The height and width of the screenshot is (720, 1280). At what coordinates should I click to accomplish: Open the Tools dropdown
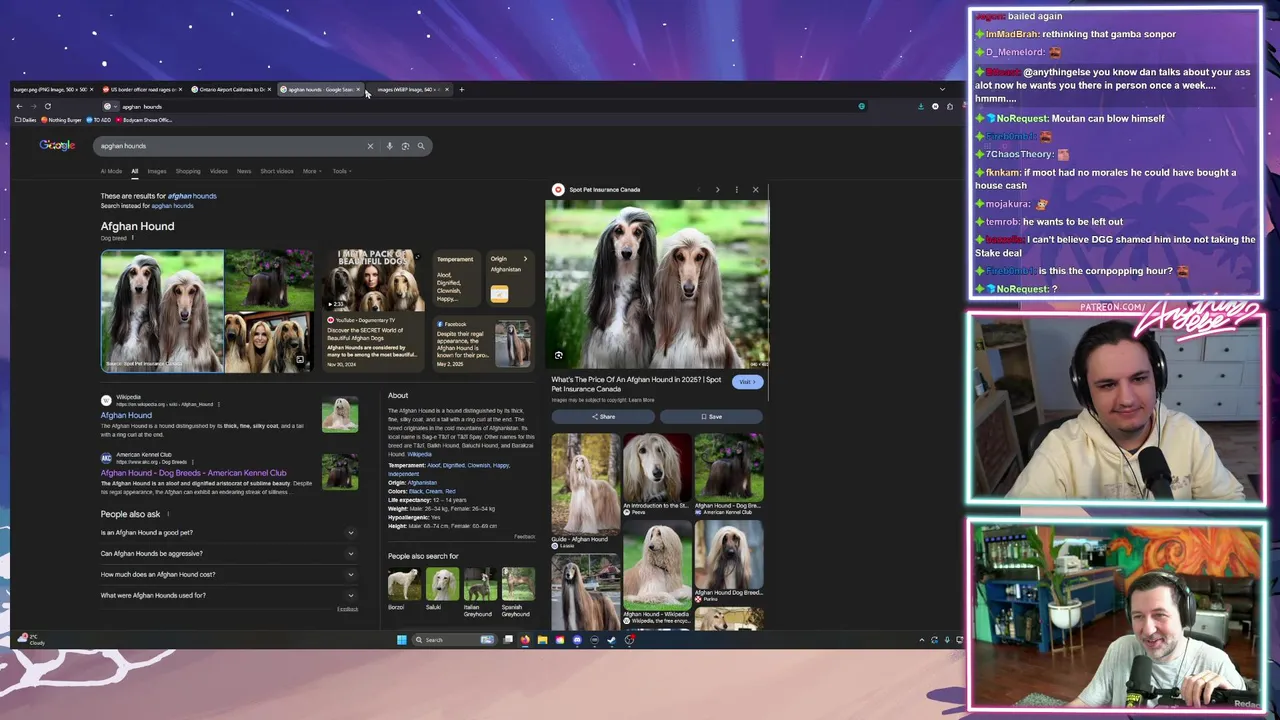(341, 171)
